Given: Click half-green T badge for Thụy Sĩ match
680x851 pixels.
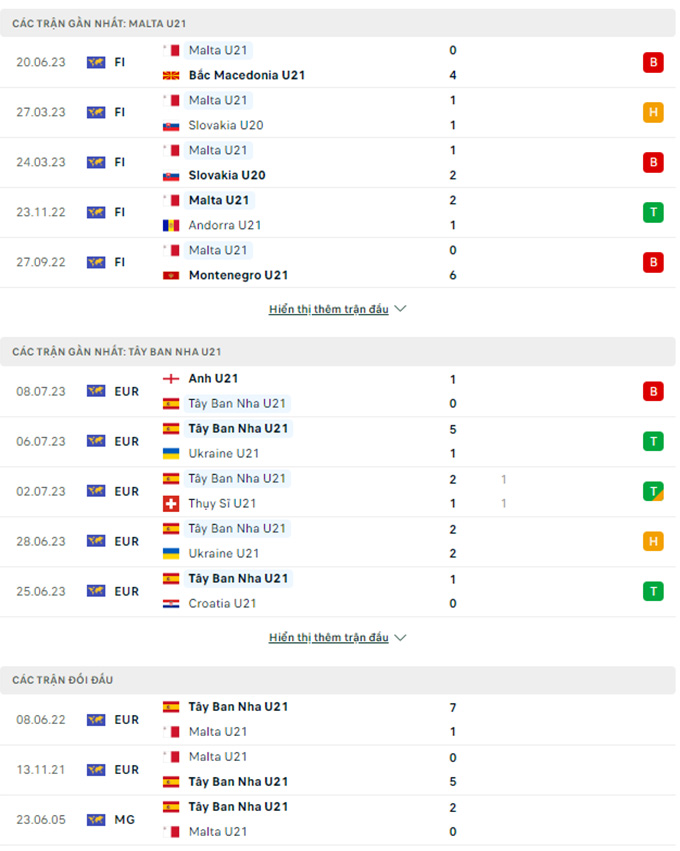Looking at the screenshot, I should pos(653,491).
